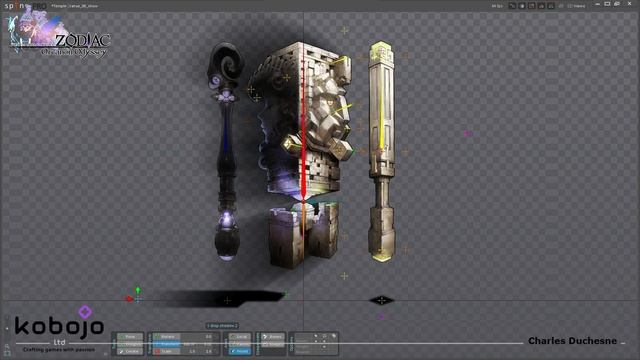Click the Scale X value field
Screen dimensions: 640x360
[x=191, y=351]
